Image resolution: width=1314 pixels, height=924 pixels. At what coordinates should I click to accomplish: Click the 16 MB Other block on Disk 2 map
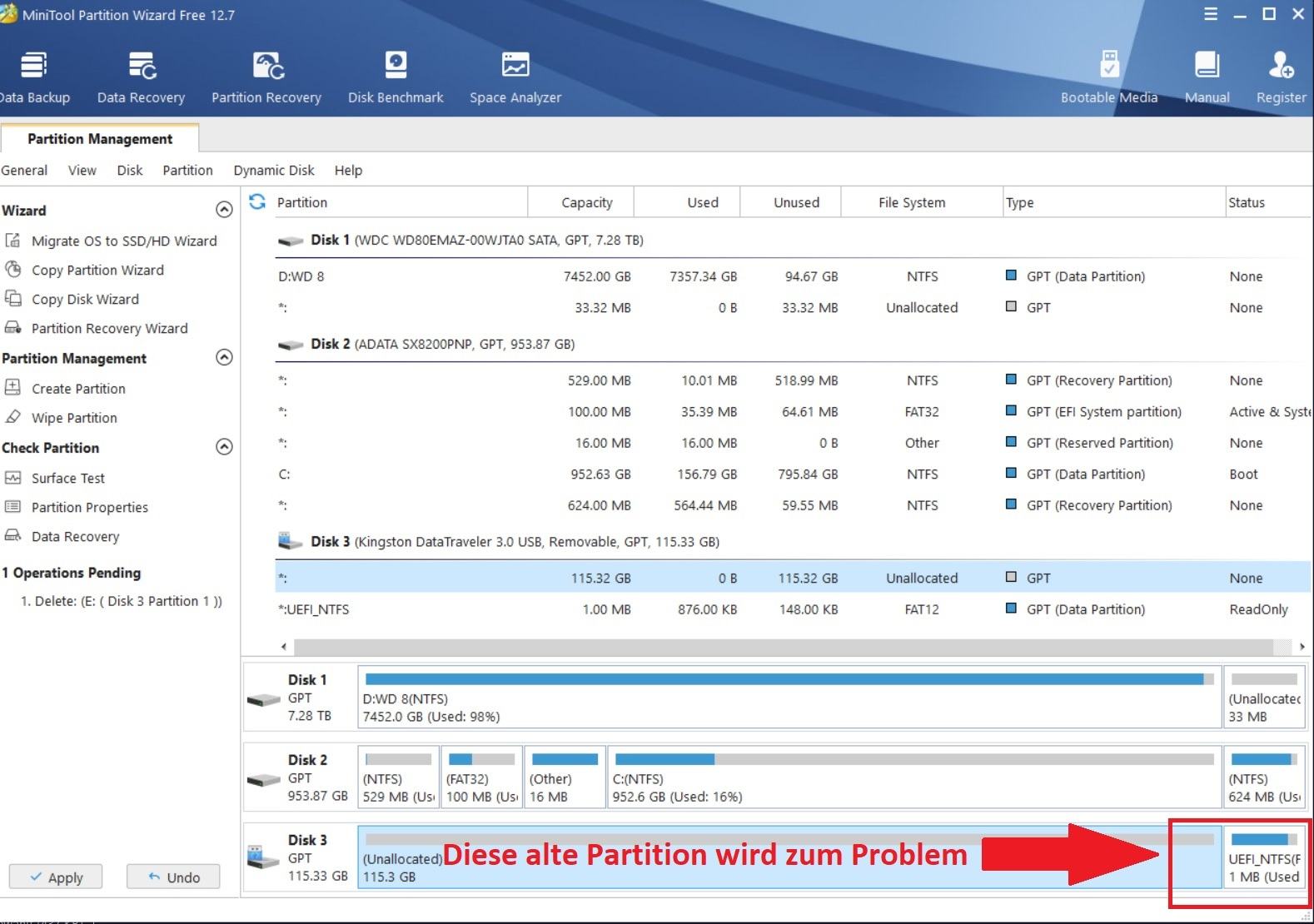click(565, 777)
